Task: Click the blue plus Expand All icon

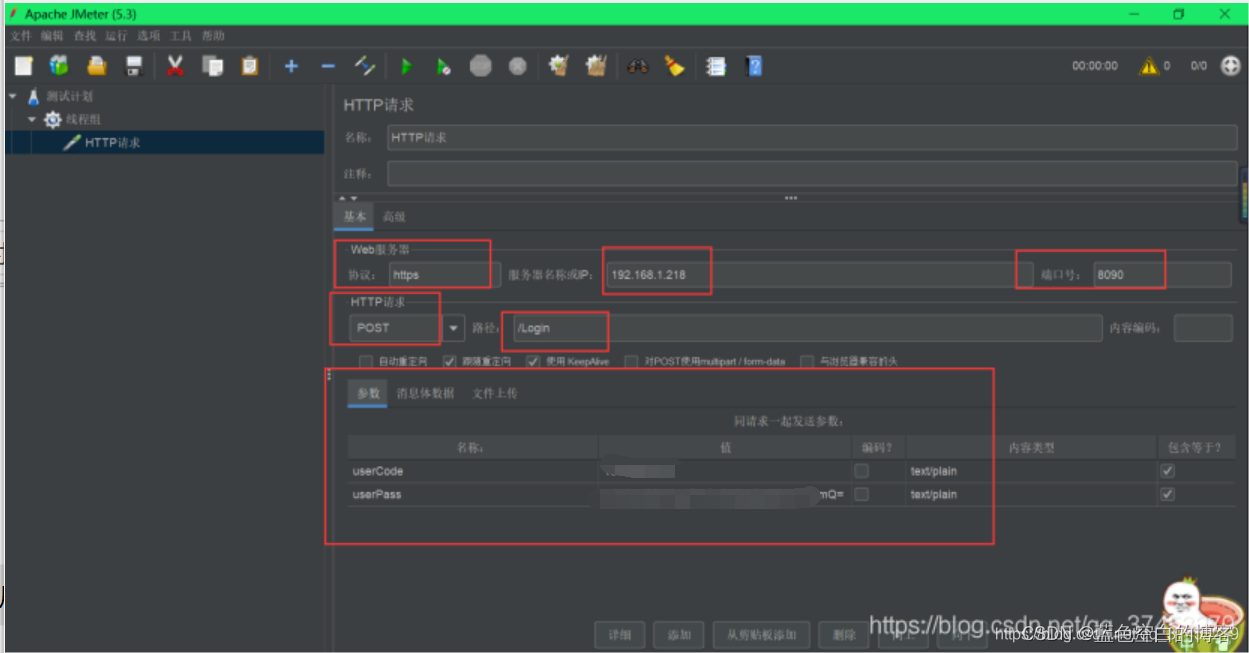Action: (x=291, y=66)
